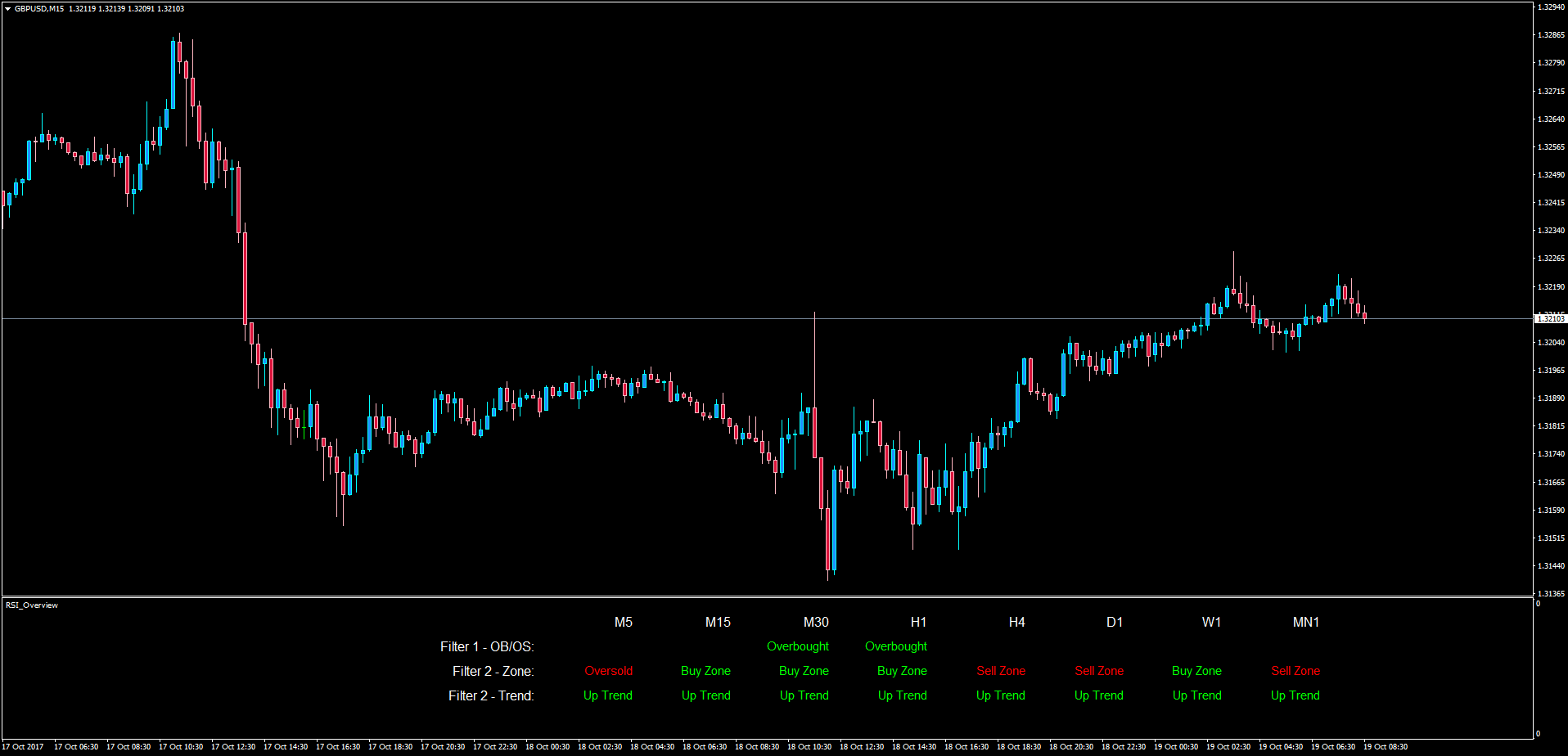Click the 1.32940 price axis label
The image size is (1568, 756).
point(1552,7)
